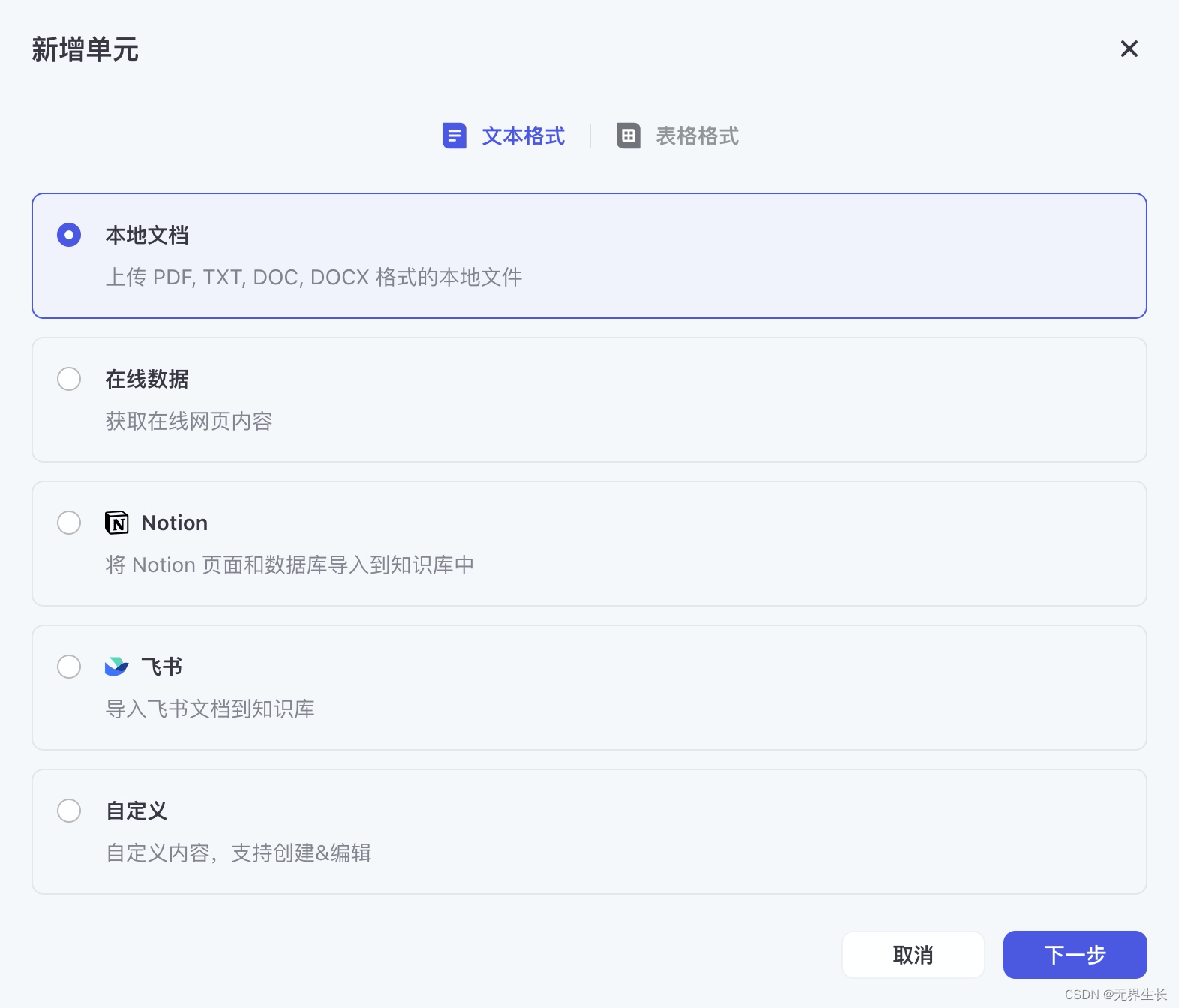This screenshot has width=1179, height=1008.
Task: Click description 将 Notion 页面和数据库导入到知识库中
Action: 289,565
